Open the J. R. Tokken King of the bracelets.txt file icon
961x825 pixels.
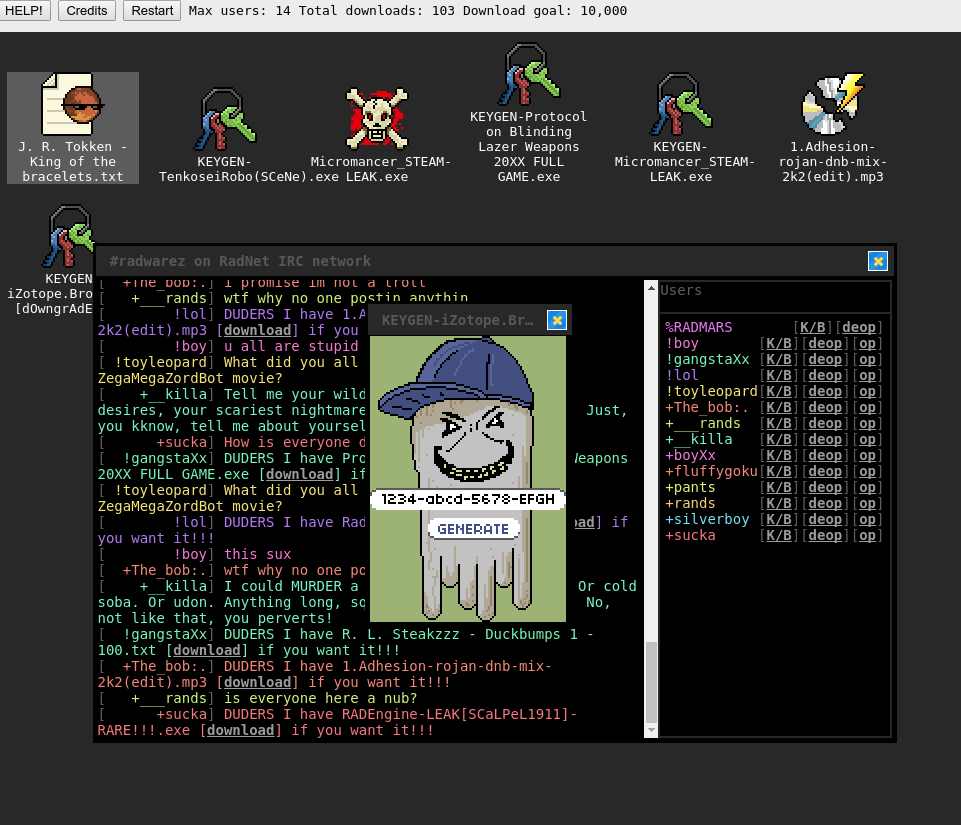click(73, 127)
